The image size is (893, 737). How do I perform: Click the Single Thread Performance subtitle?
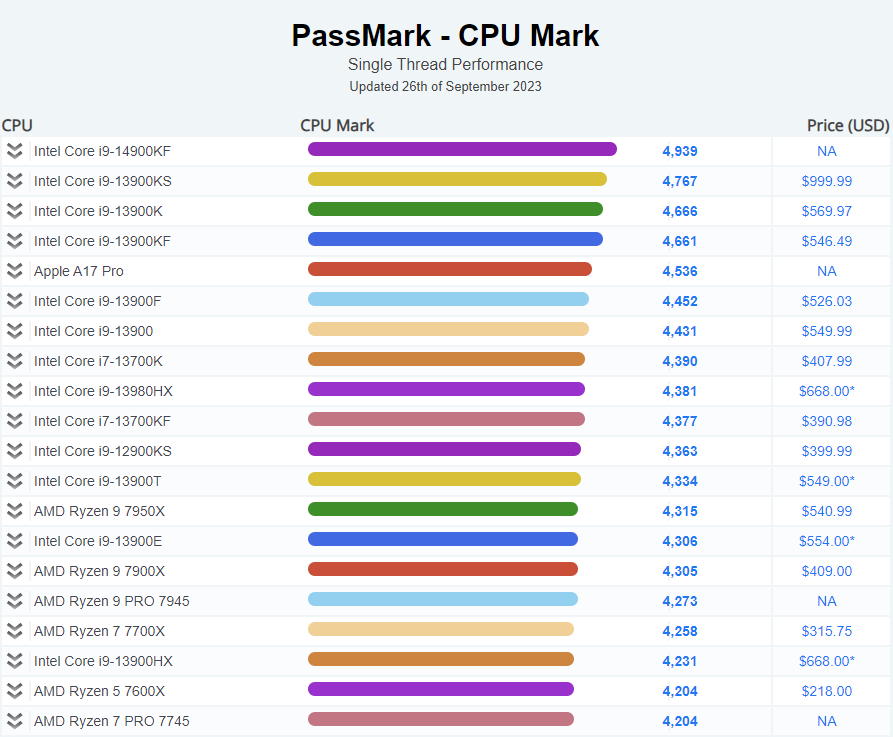click(x=445, y=64)
